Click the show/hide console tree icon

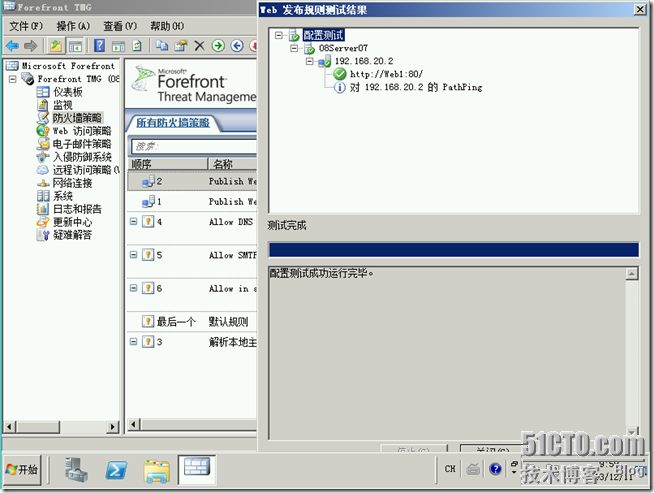[x=75, y=46]
